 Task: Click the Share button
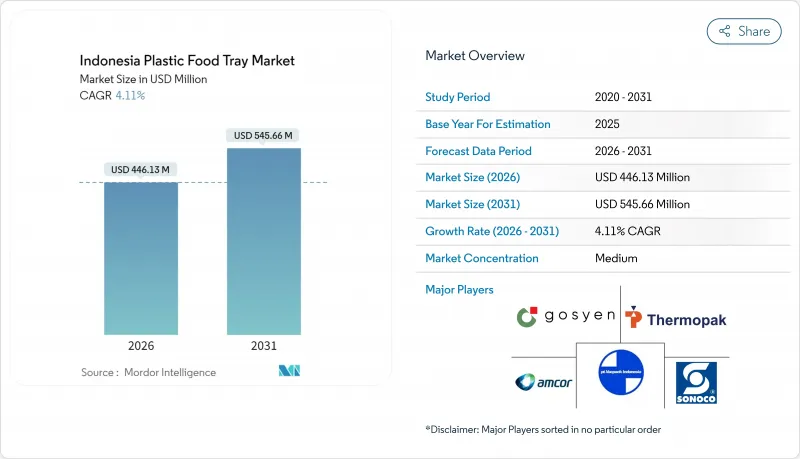pos(744,31)
